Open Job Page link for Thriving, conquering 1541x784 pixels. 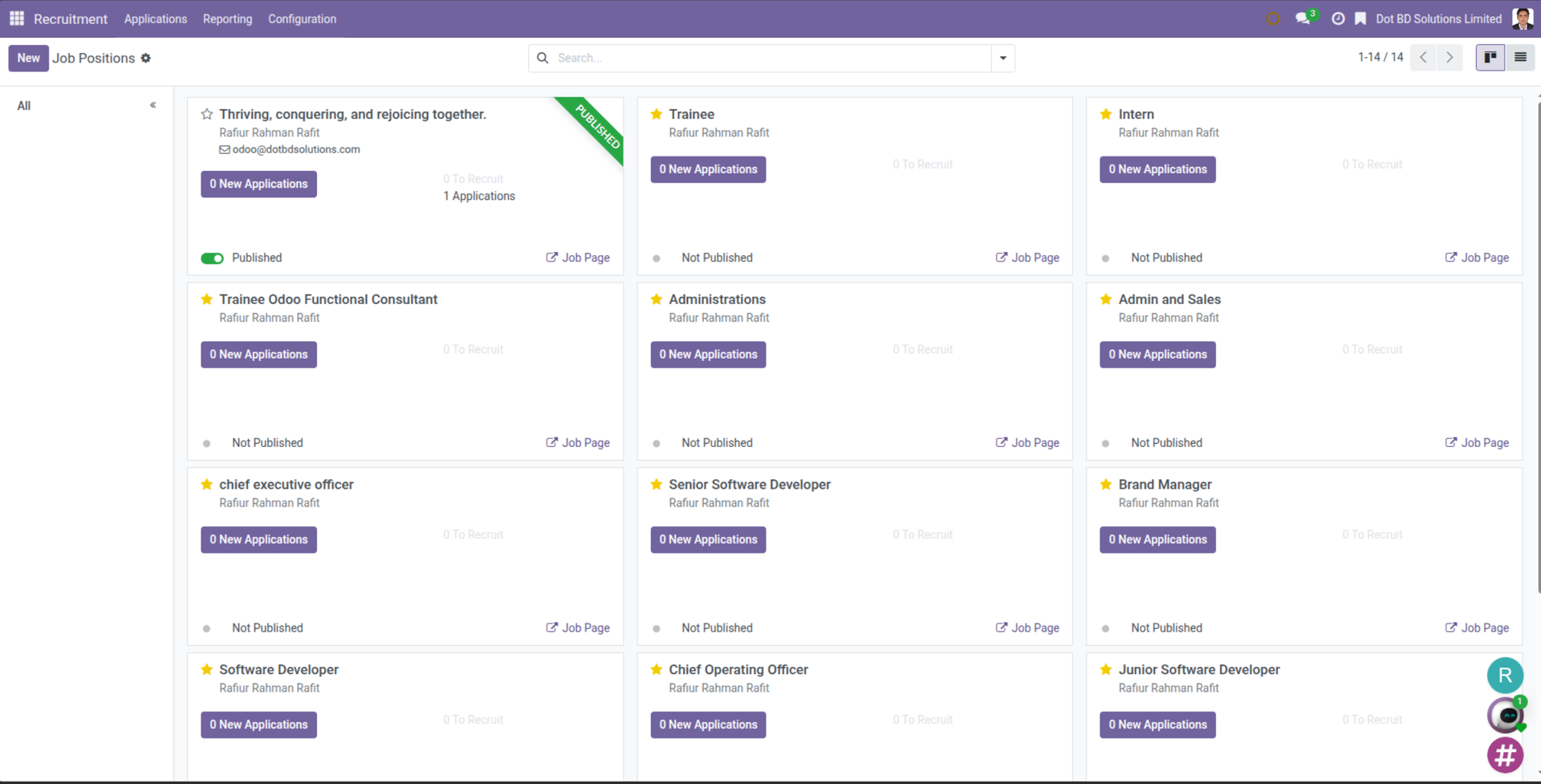578,258
